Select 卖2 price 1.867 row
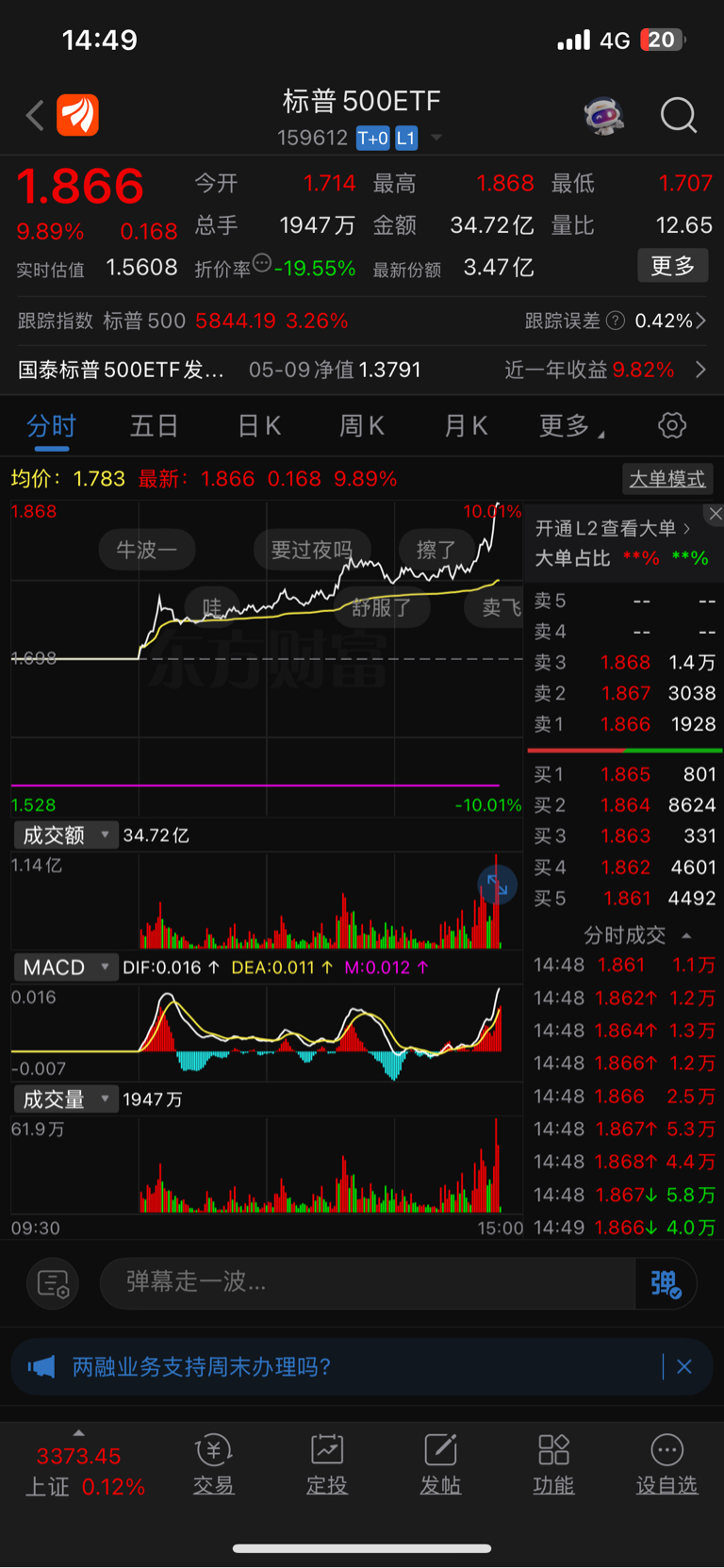724x1568 pixels. tap(624, 693)
